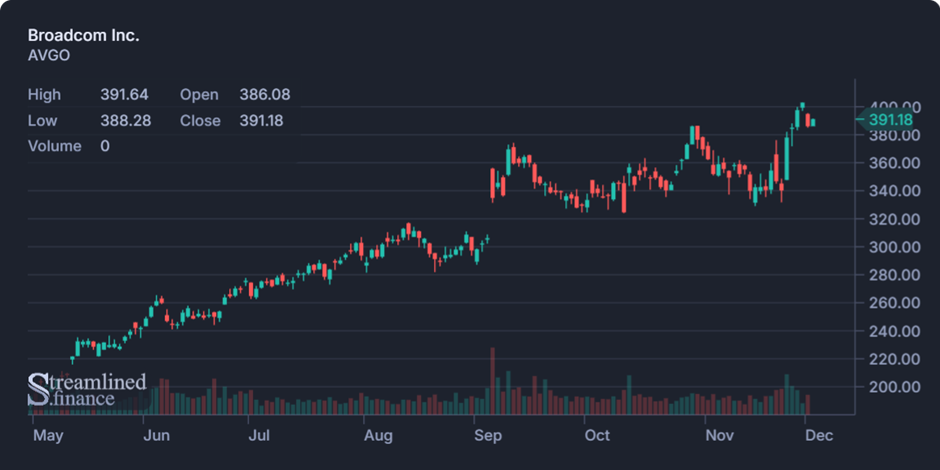Select the Open value 386.08
This screenshot has height=470, width=940.
[265, 95]
